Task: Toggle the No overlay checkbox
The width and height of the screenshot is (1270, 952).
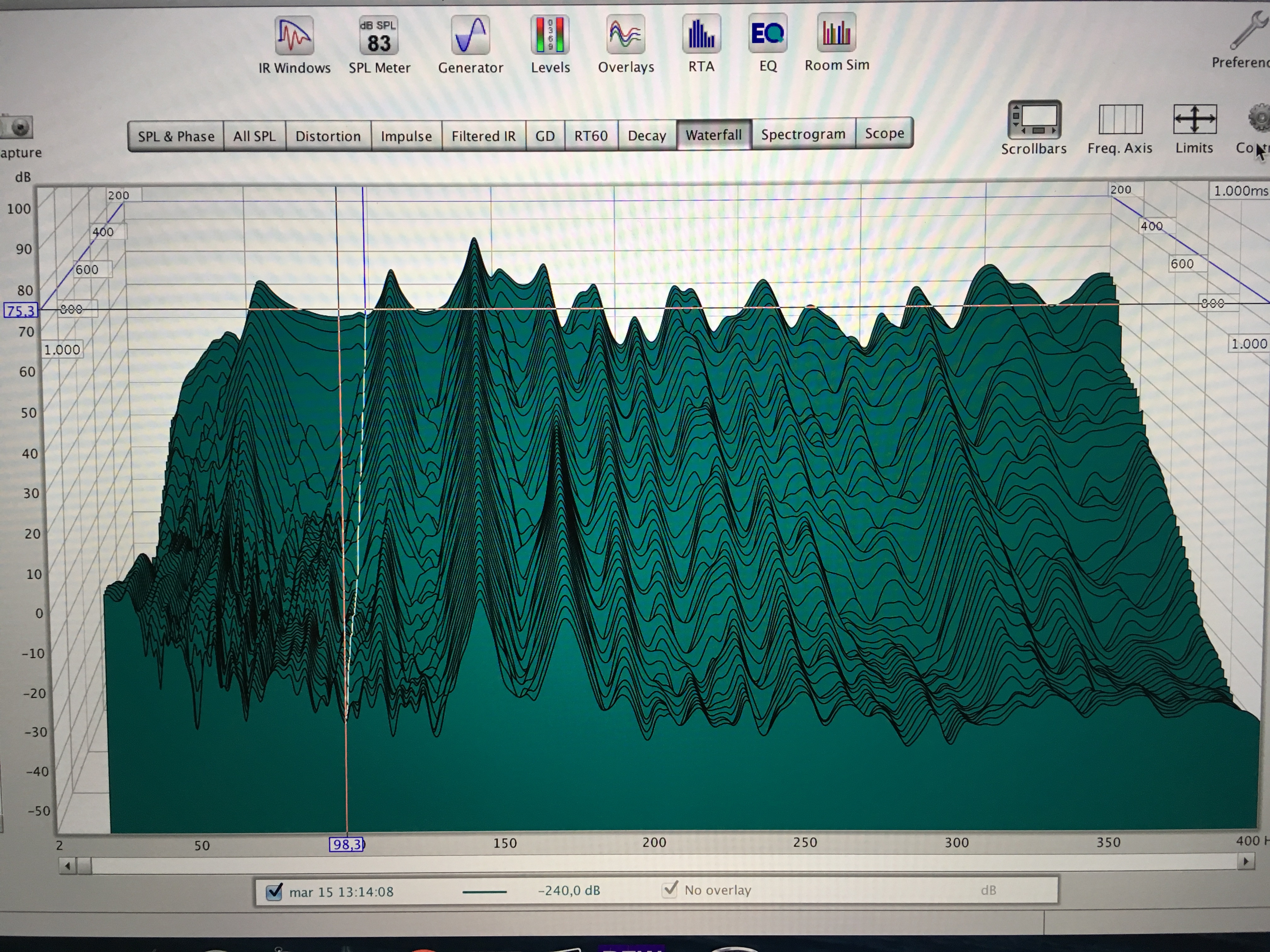Action: point(669,889)
